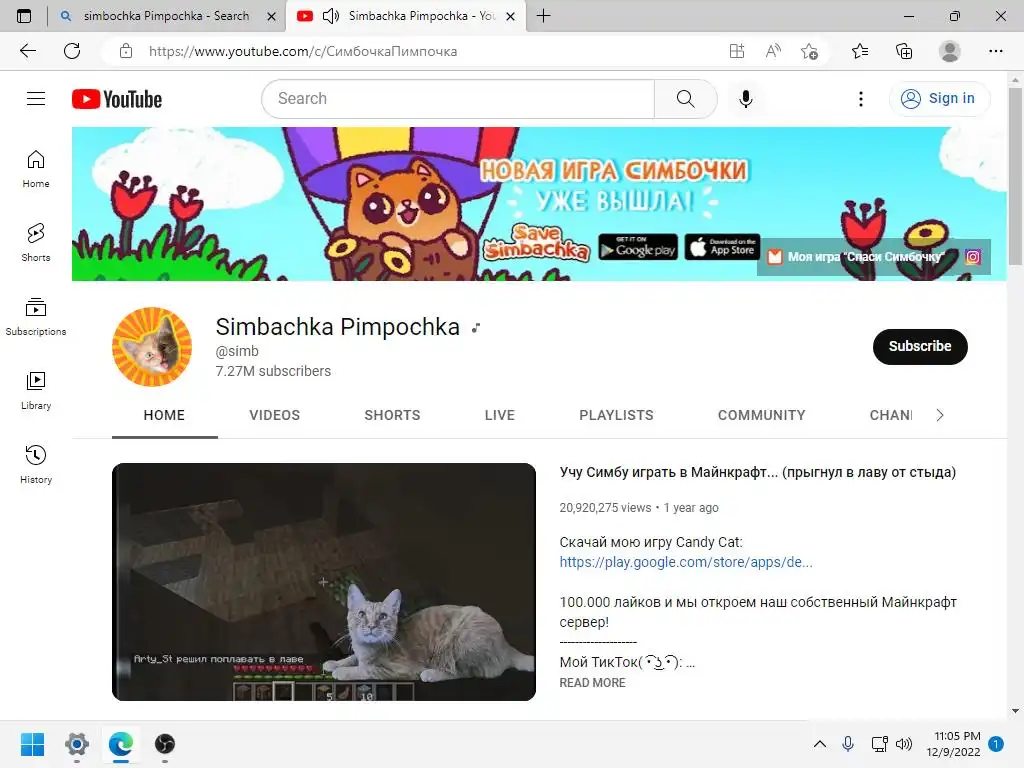Select the PLAYLISTS channel tab

tap(616, 415)
